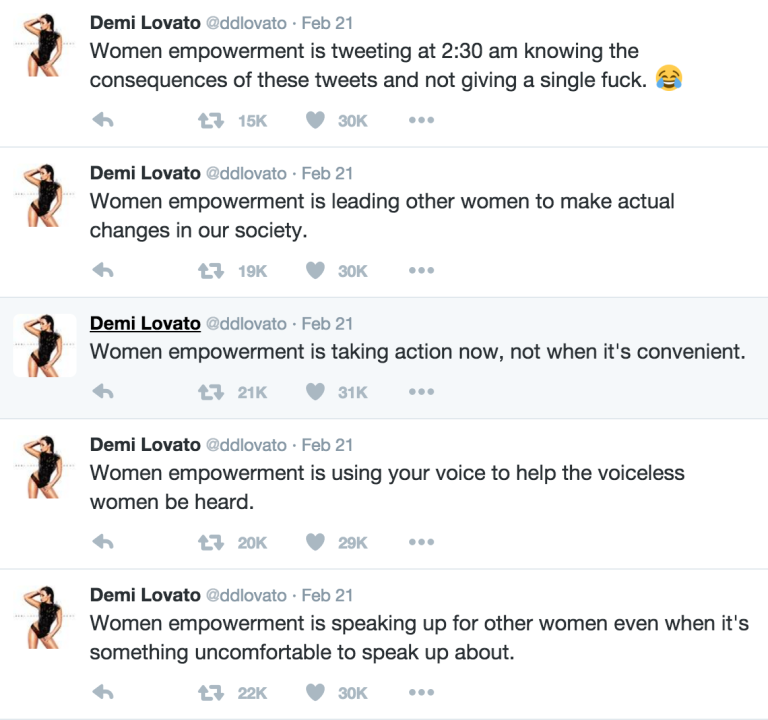Like the tweet with 29K likes
768x720 pixels.
(x=316, y=542)
